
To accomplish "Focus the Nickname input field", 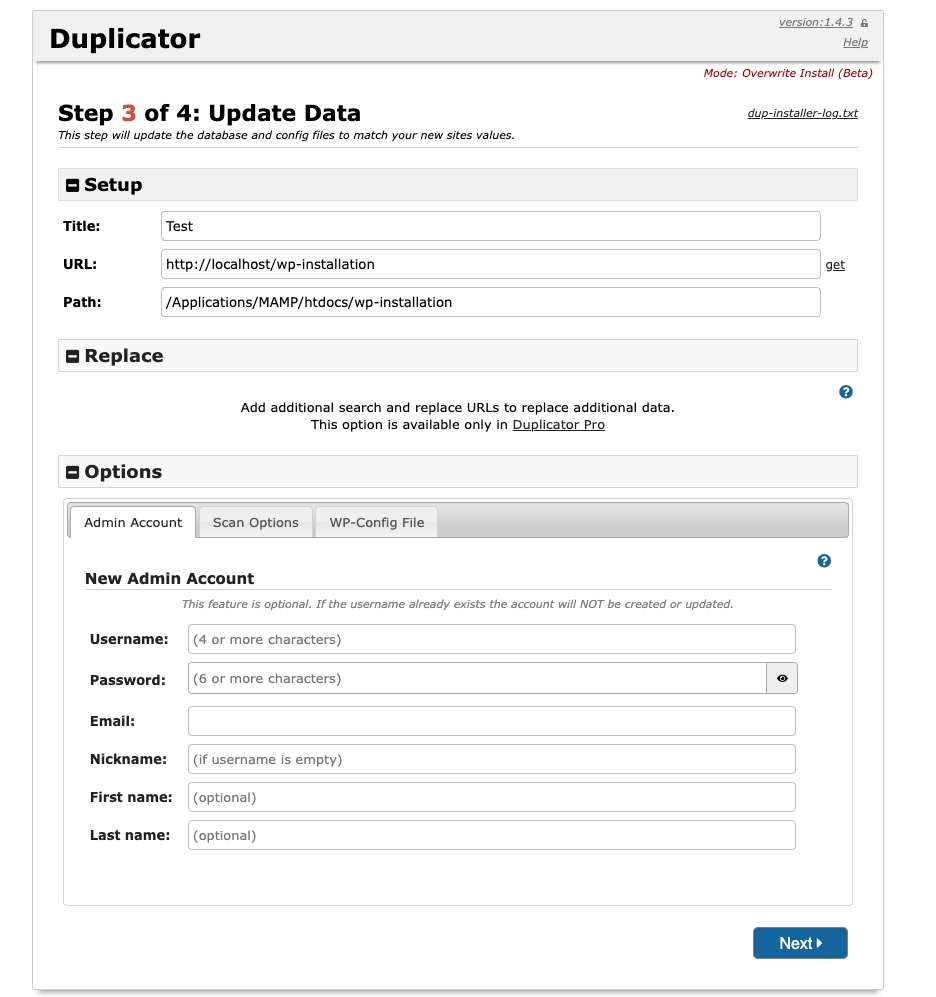I will 492,759.
